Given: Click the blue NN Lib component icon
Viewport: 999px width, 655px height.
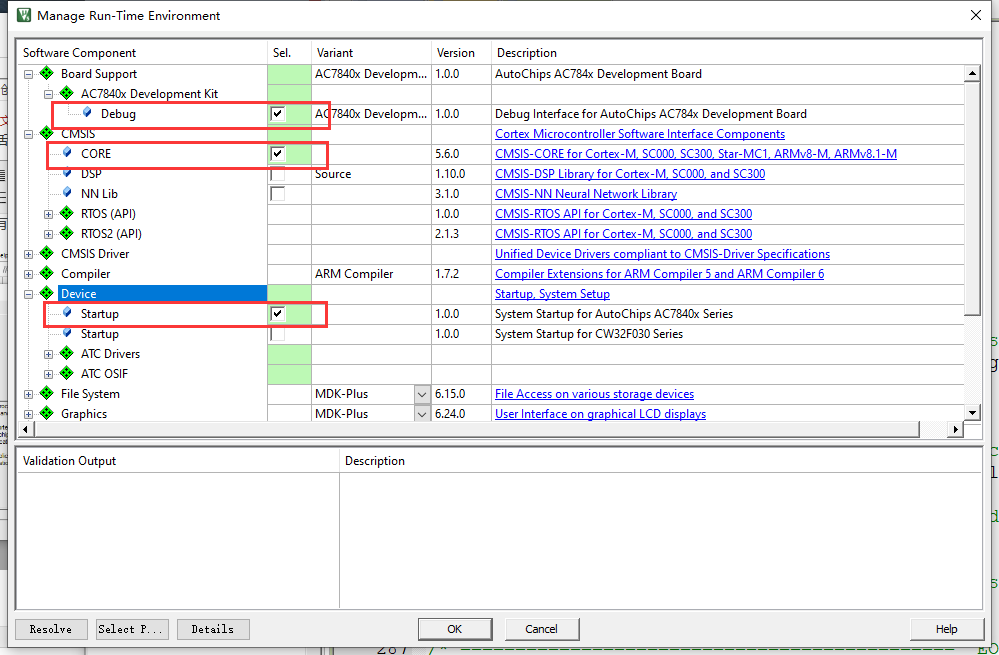Looking at the screenshot, I should [x=67, y=192].
